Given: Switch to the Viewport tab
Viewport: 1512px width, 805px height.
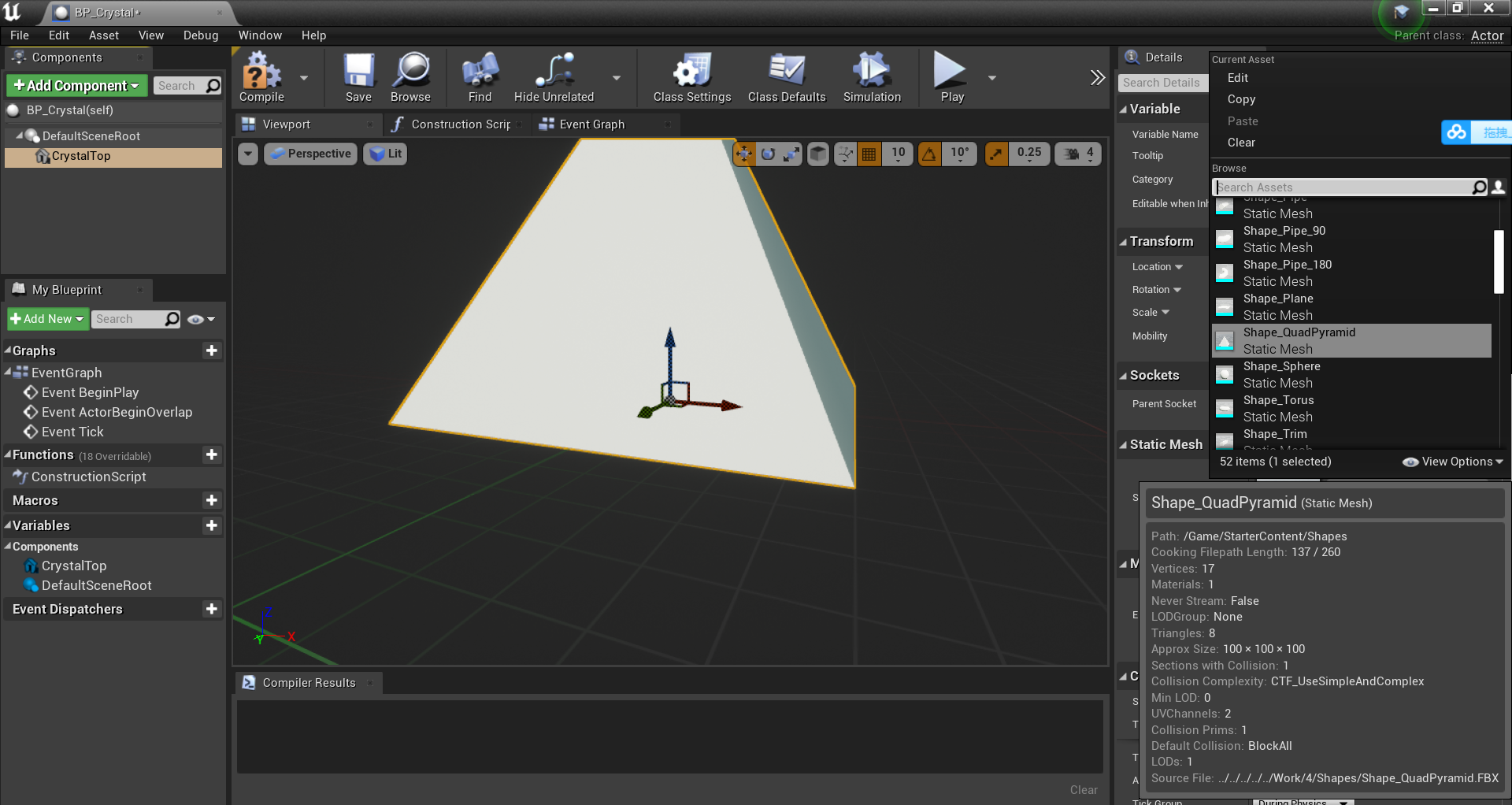Looking at the screenshot, I should point(287,124).
